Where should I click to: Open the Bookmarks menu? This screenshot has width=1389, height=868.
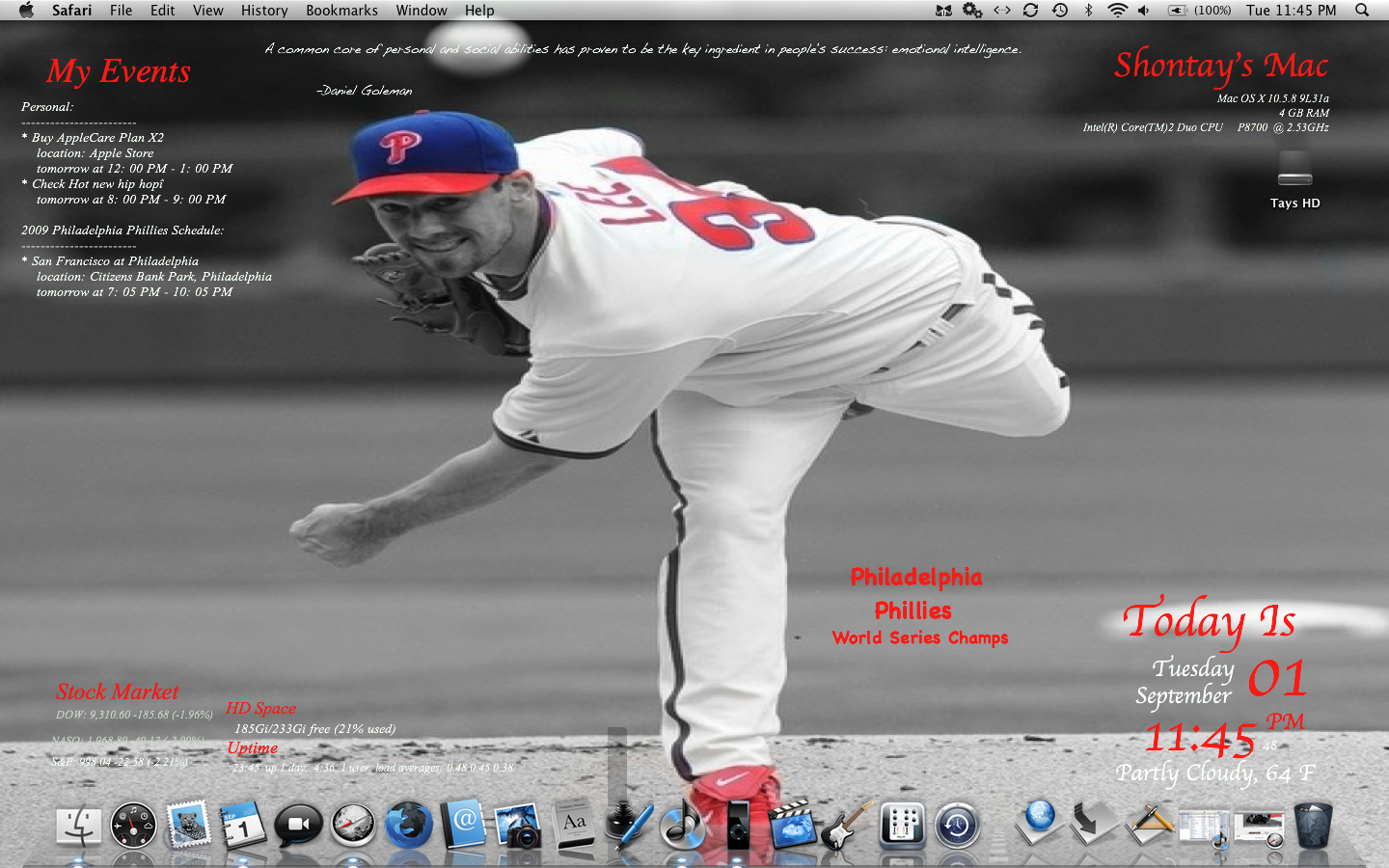pyautogui.click(x=342, y=11)
